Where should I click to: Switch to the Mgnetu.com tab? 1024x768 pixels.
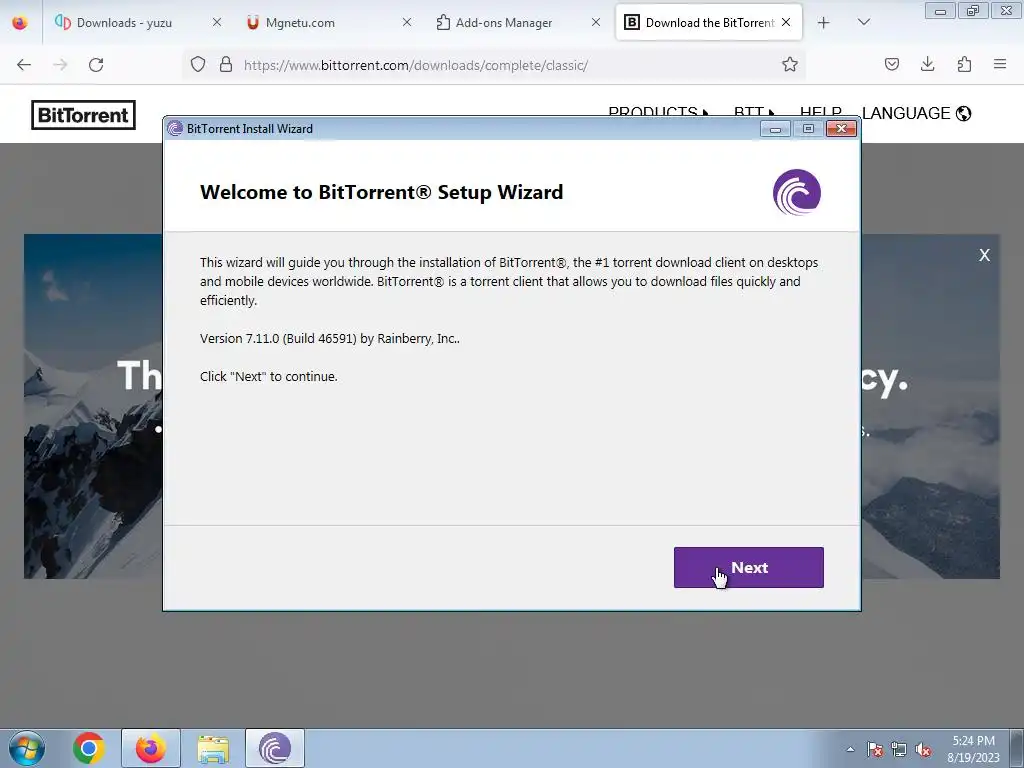300,23
